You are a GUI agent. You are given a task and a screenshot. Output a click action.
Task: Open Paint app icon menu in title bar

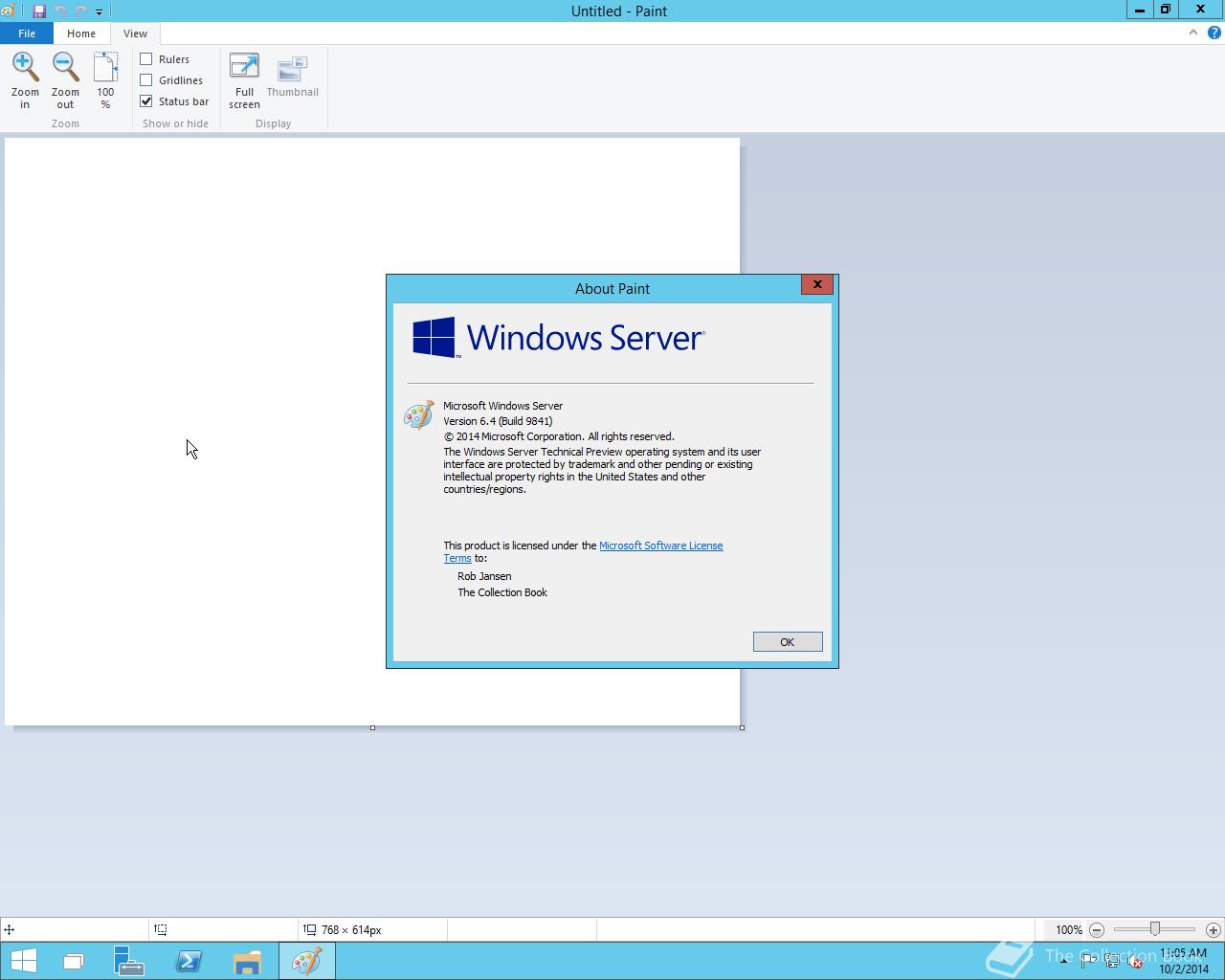(8, 11)
